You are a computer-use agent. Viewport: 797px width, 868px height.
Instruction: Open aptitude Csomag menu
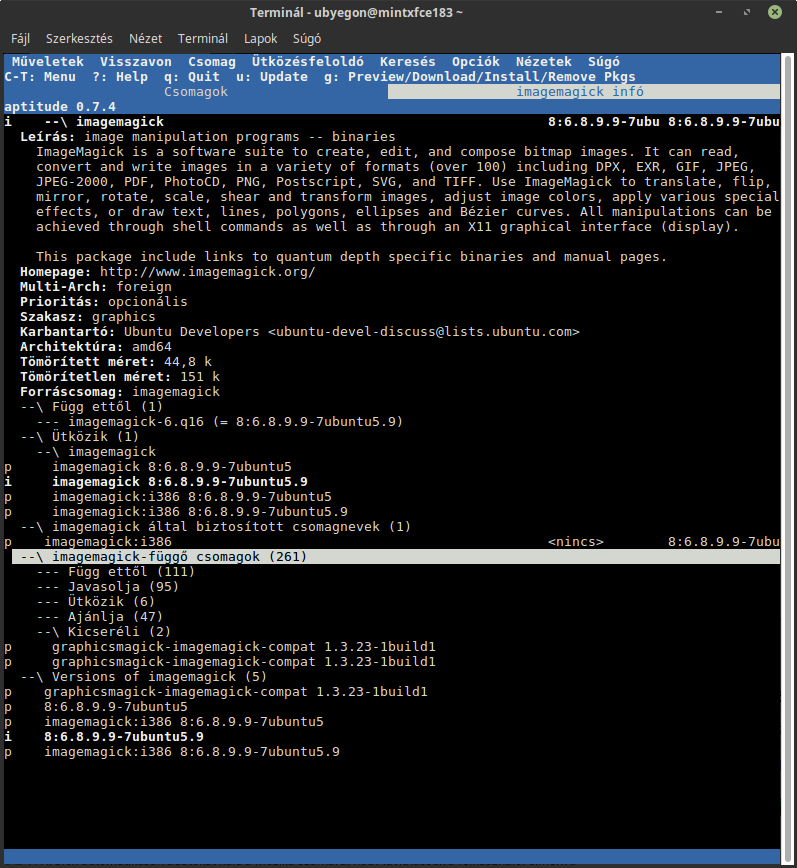[212, 61]
